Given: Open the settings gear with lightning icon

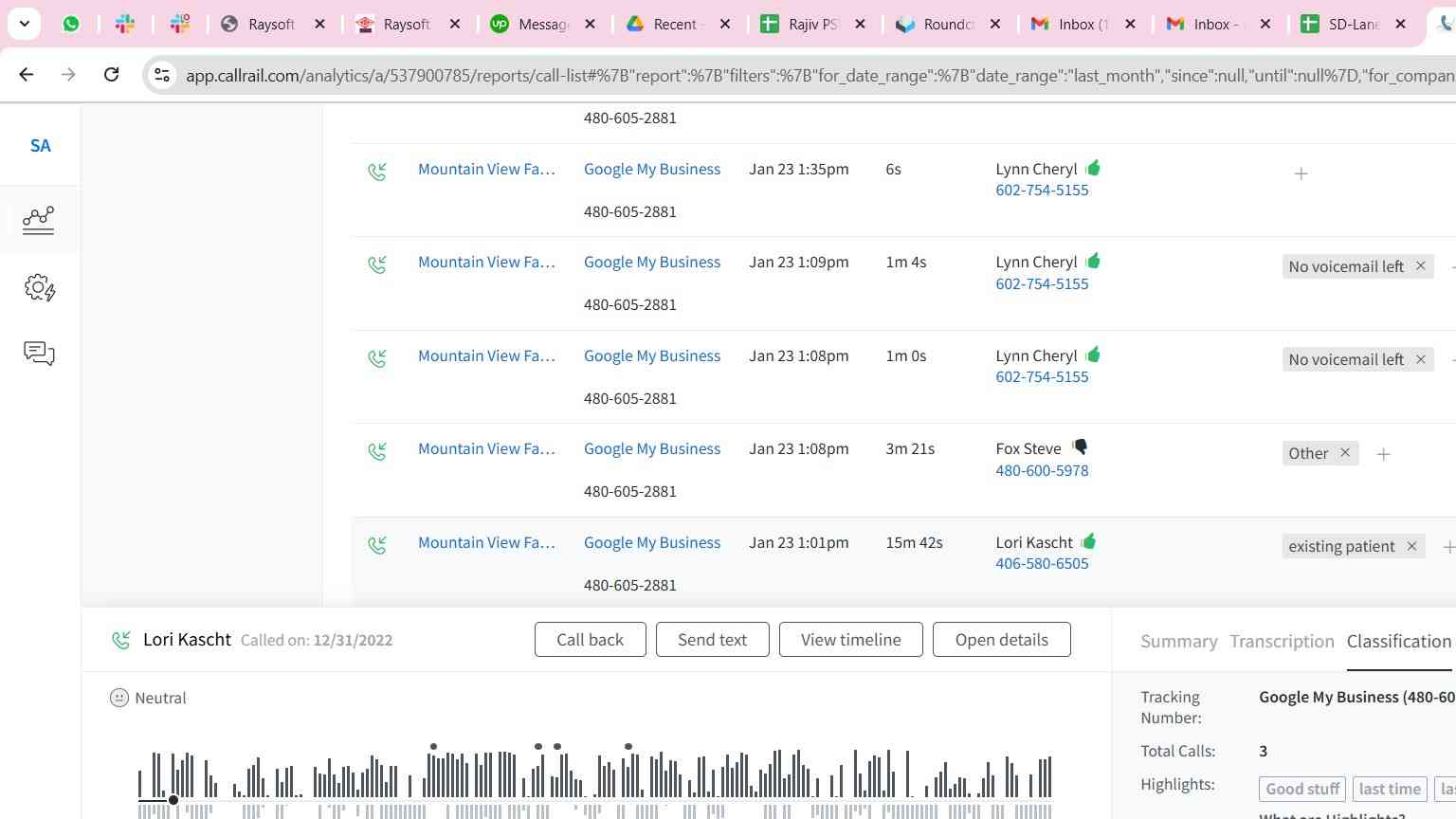Looking at the screenshot, I should (x=39, y=287).
